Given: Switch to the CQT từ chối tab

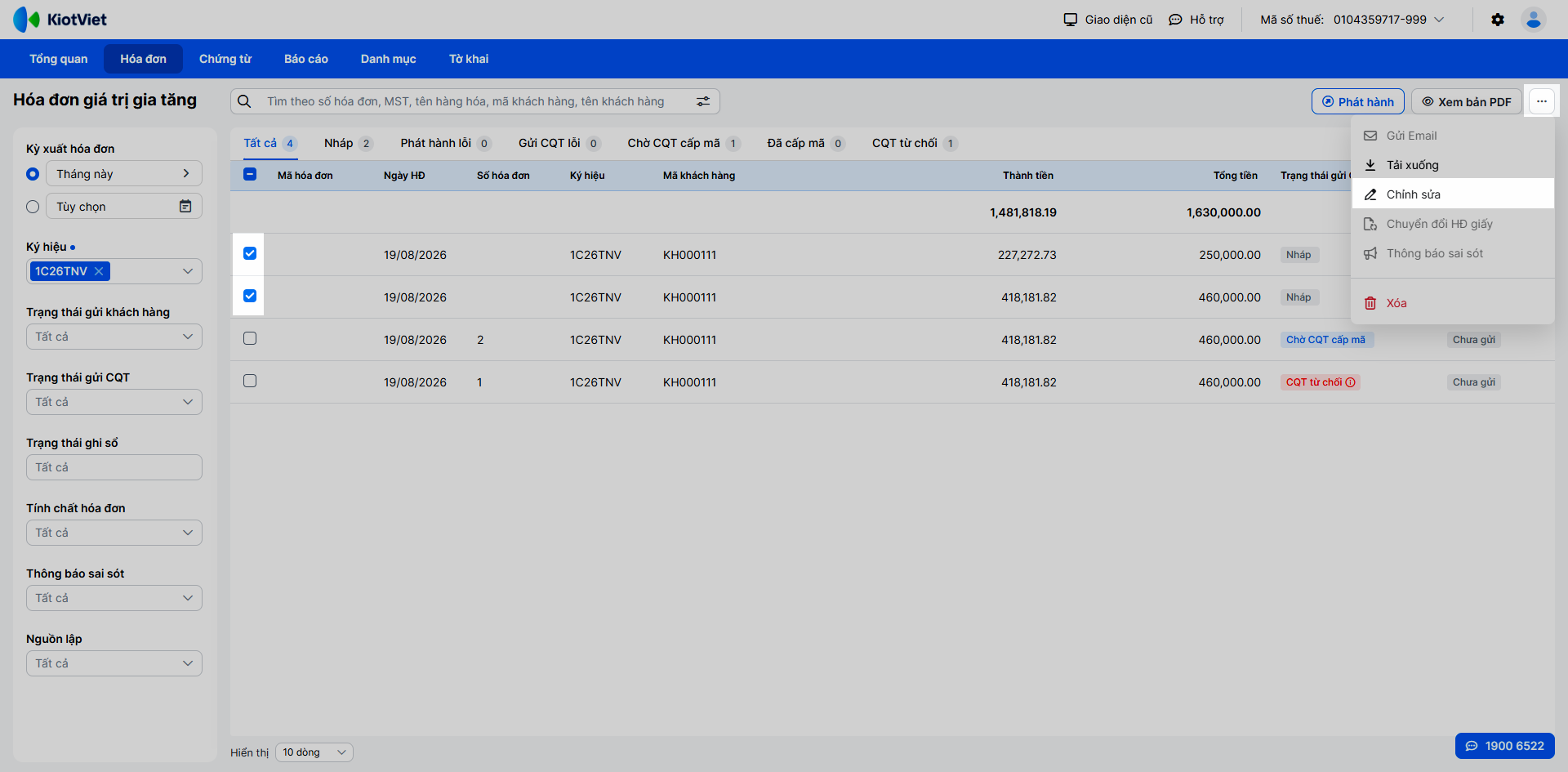Looking at the screenshot, I should [915, 143].
